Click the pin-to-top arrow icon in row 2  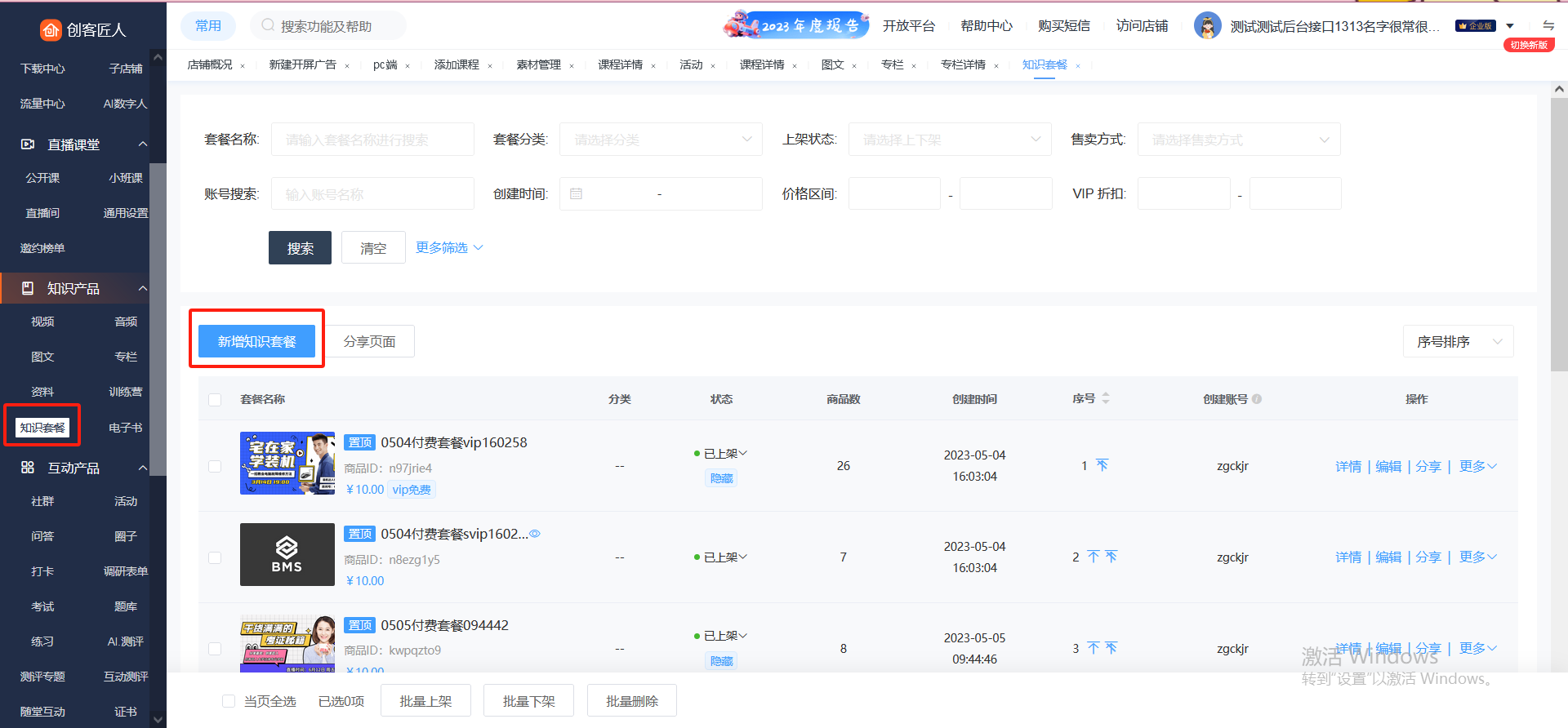coord(1094,557)
